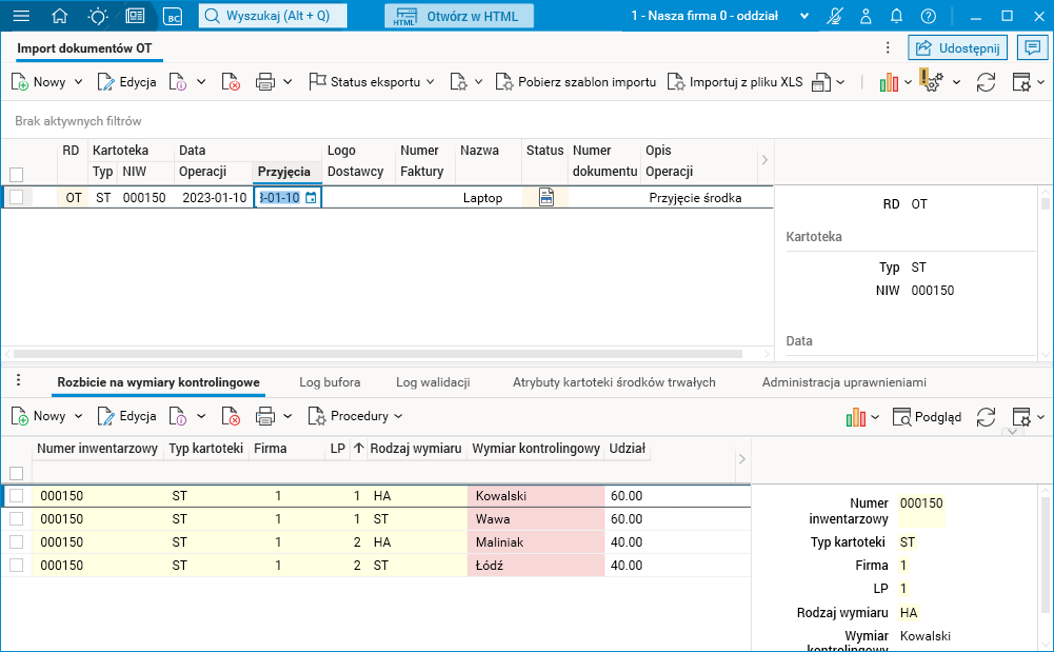Go to the home screen icon
Screen dimensions: 1054x652
[x=60, y=16]
